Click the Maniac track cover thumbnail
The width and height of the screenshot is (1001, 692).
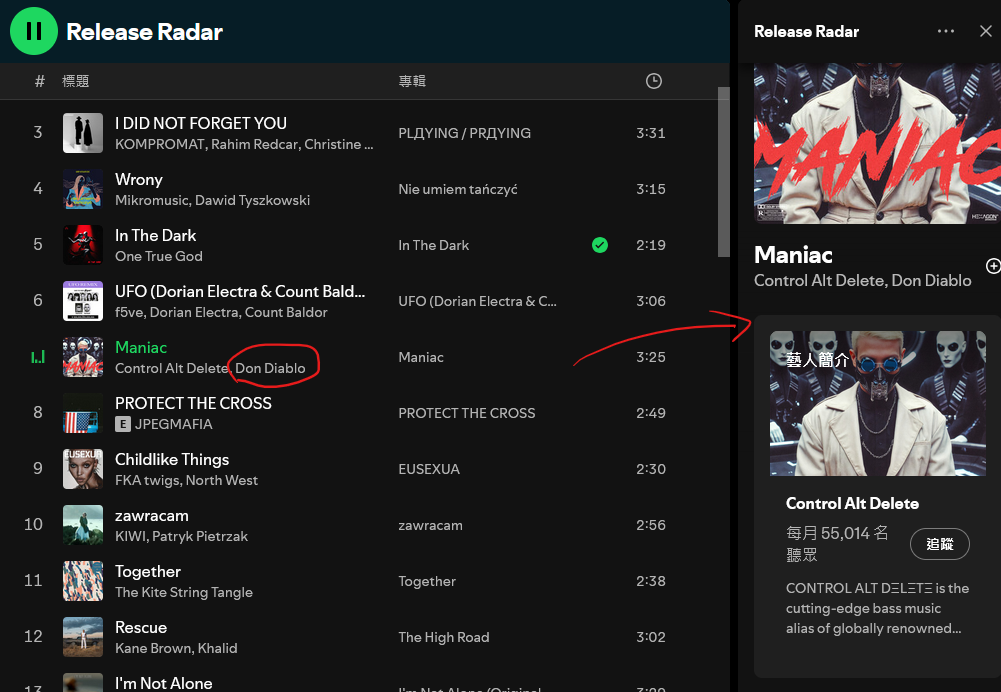tap(83, 357)
